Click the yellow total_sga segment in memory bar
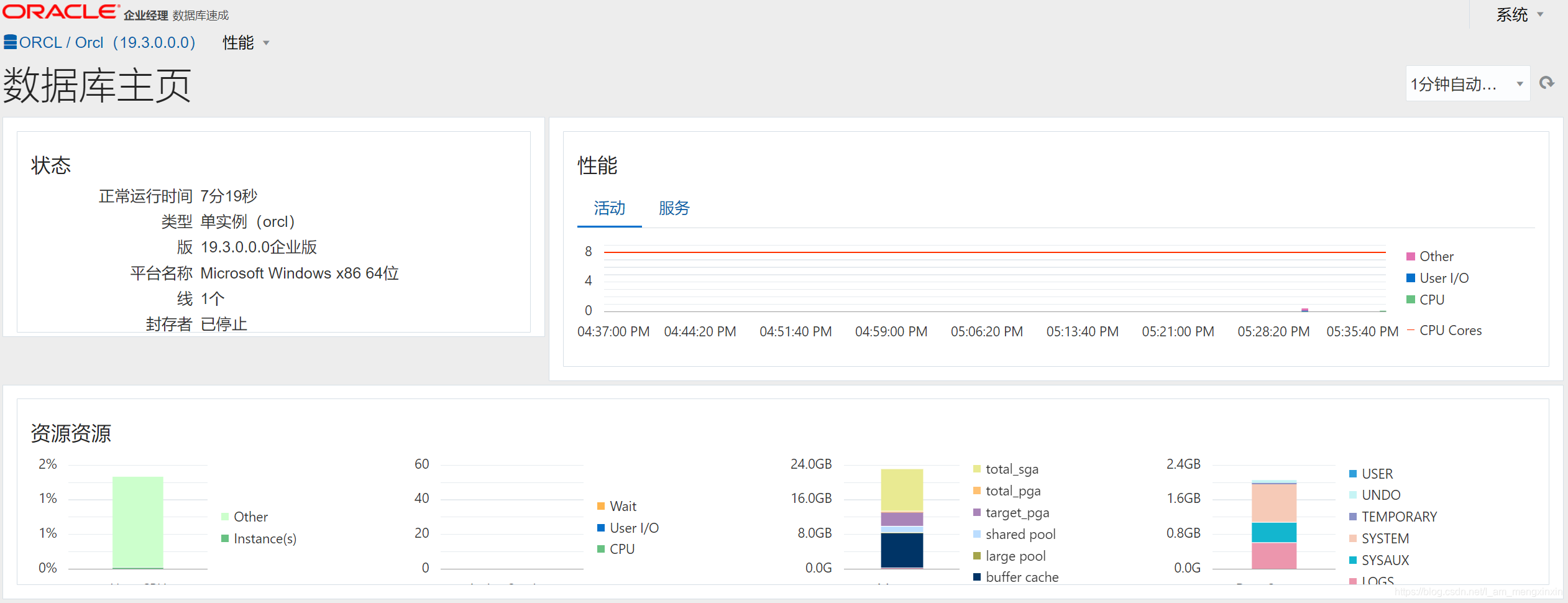Viewport: 1568px width, 603px height. coord(902,490)
